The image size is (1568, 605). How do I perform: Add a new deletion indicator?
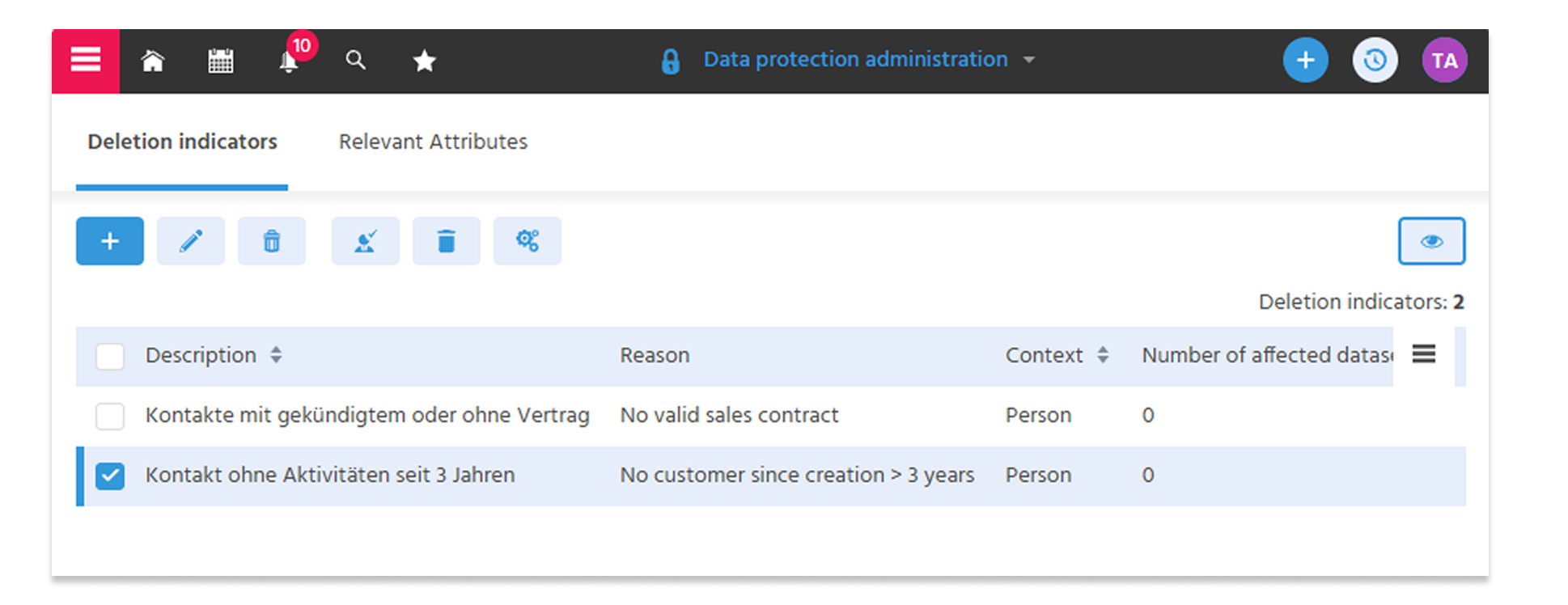pyautogui.click(x=110, y=241)
